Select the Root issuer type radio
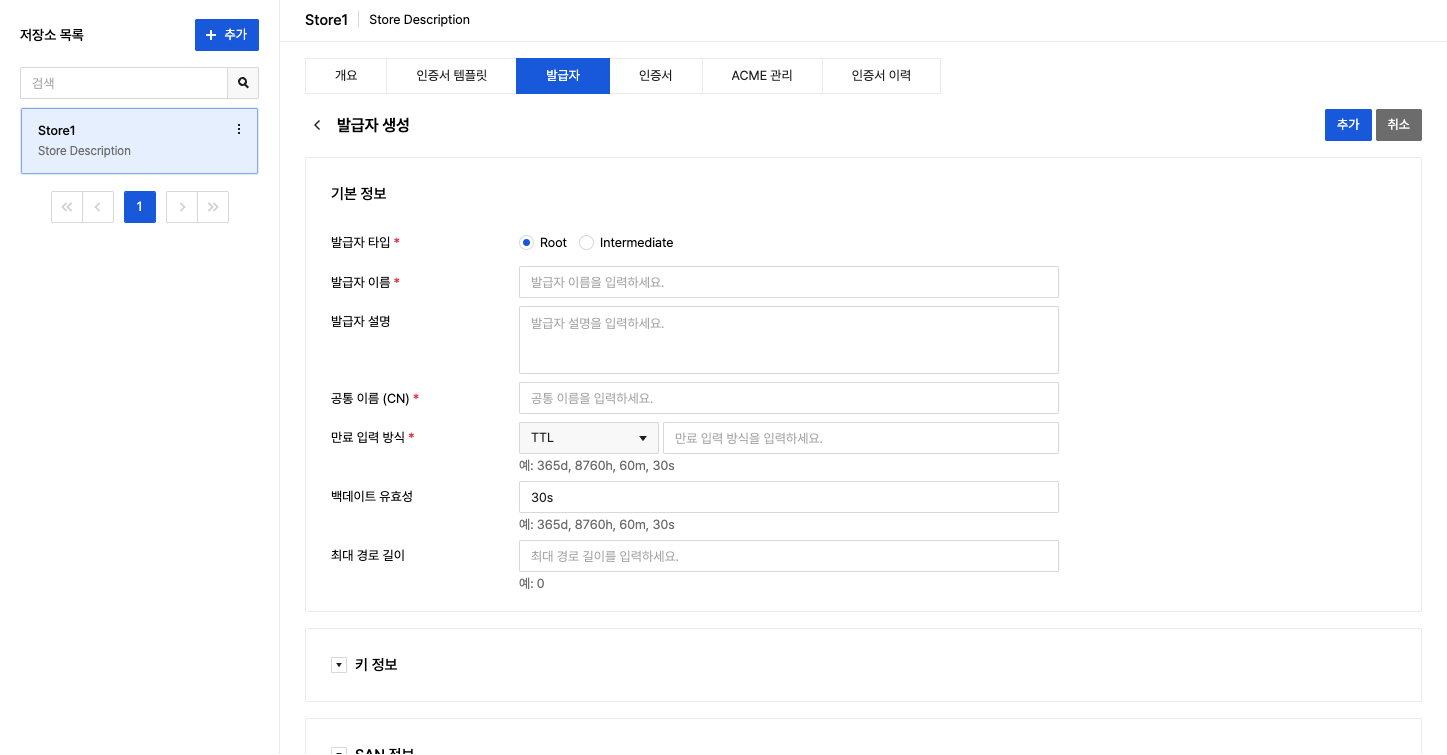Viewport: 1447px width, 755px height. click(527, 243)
